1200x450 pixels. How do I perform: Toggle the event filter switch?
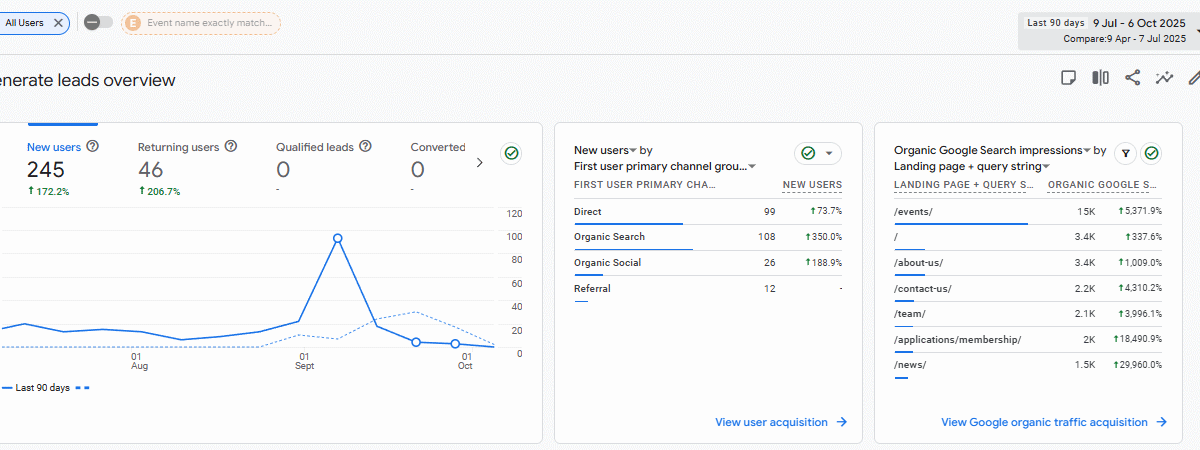coord(98,22)
